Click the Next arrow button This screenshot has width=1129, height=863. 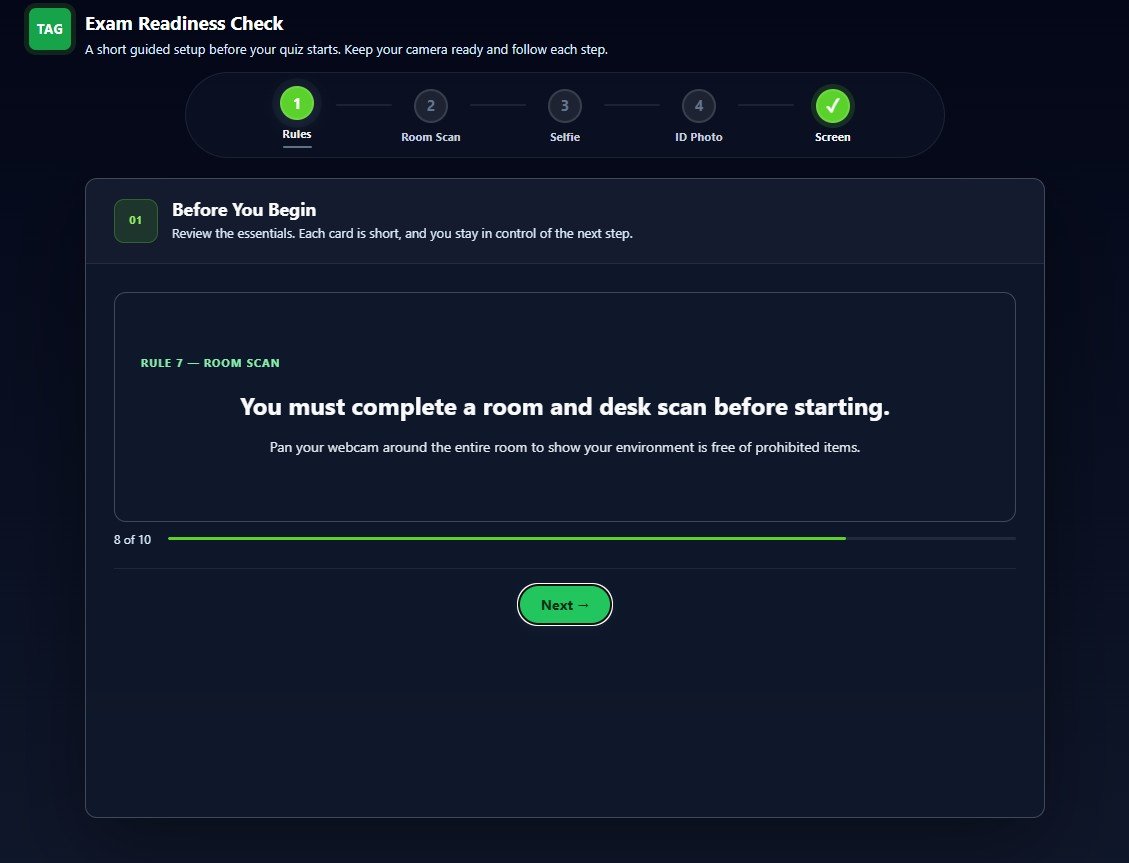point(564,605)
